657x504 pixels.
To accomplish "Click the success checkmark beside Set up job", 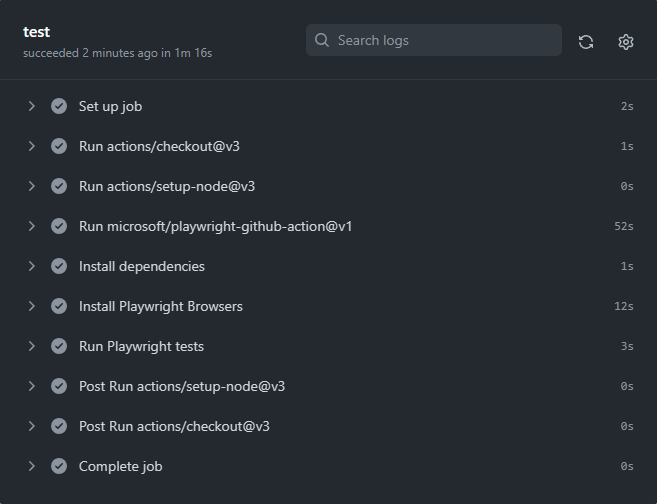I will tap(59, 106).
